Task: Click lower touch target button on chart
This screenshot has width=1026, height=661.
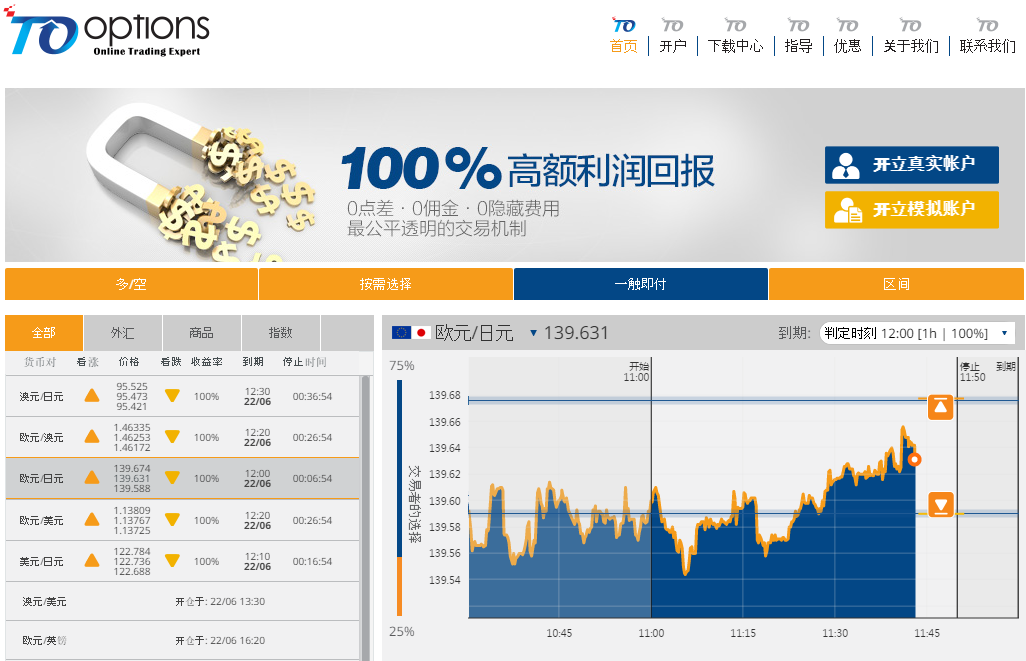Action: (940, 505)
